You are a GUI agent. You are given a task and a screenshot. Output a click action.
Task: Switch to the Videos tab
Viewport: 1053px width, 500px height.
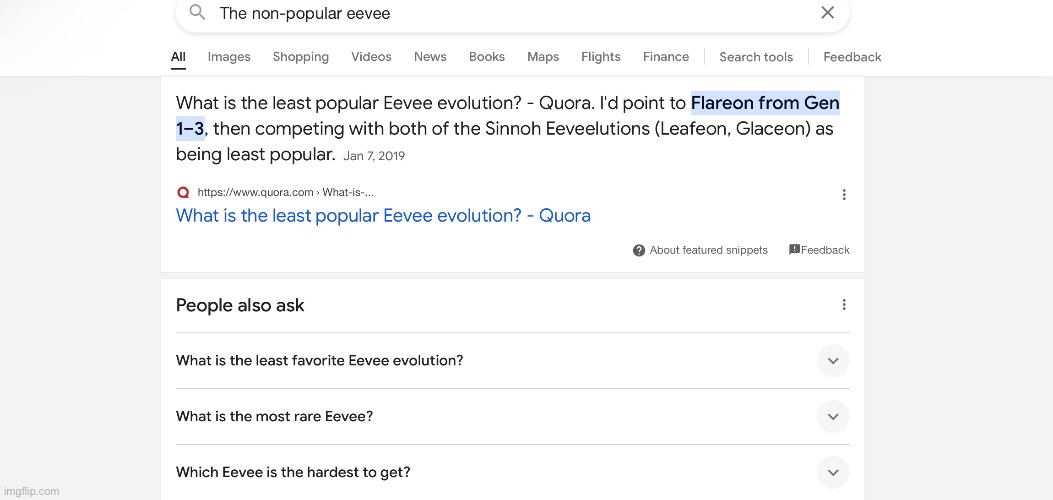click(x=371, y=57)
